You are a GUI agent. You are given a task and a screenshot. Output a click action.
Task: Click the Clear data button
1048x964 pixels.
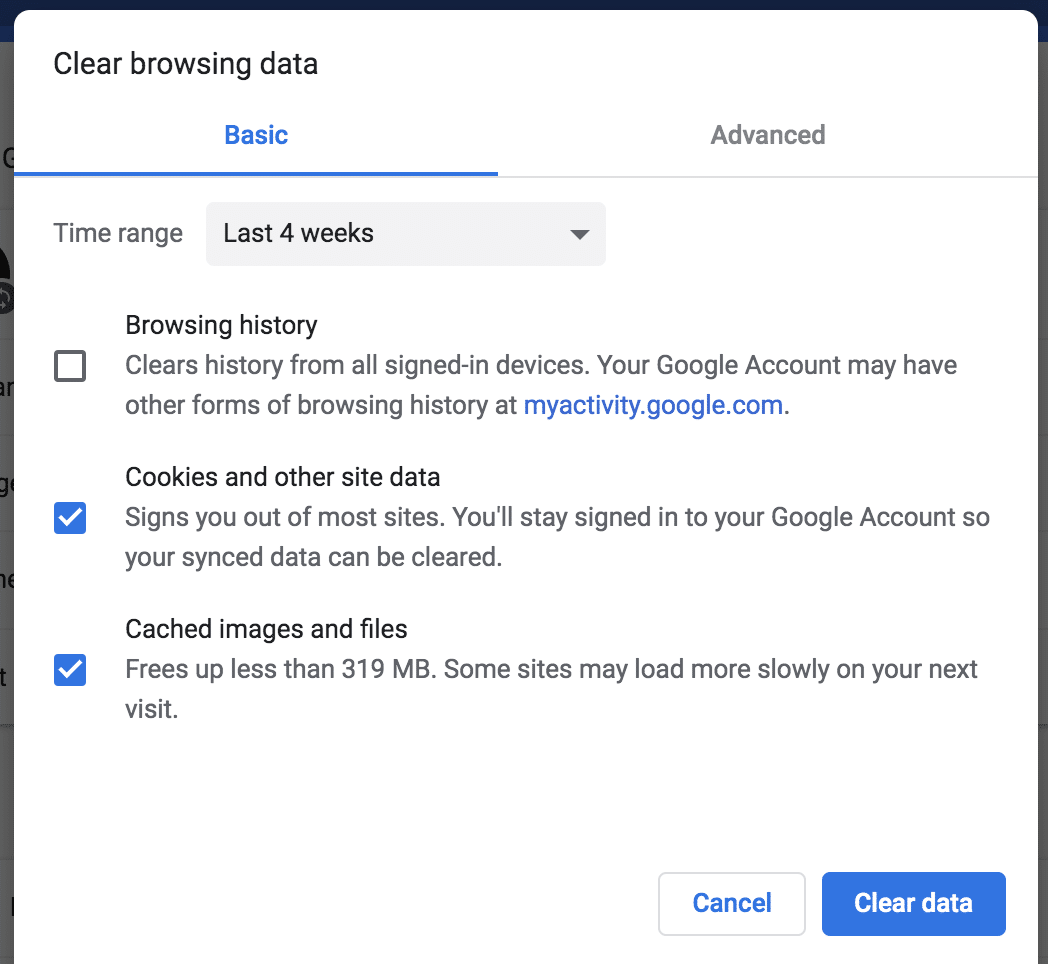pyautogui.click(x=913, y=903)
